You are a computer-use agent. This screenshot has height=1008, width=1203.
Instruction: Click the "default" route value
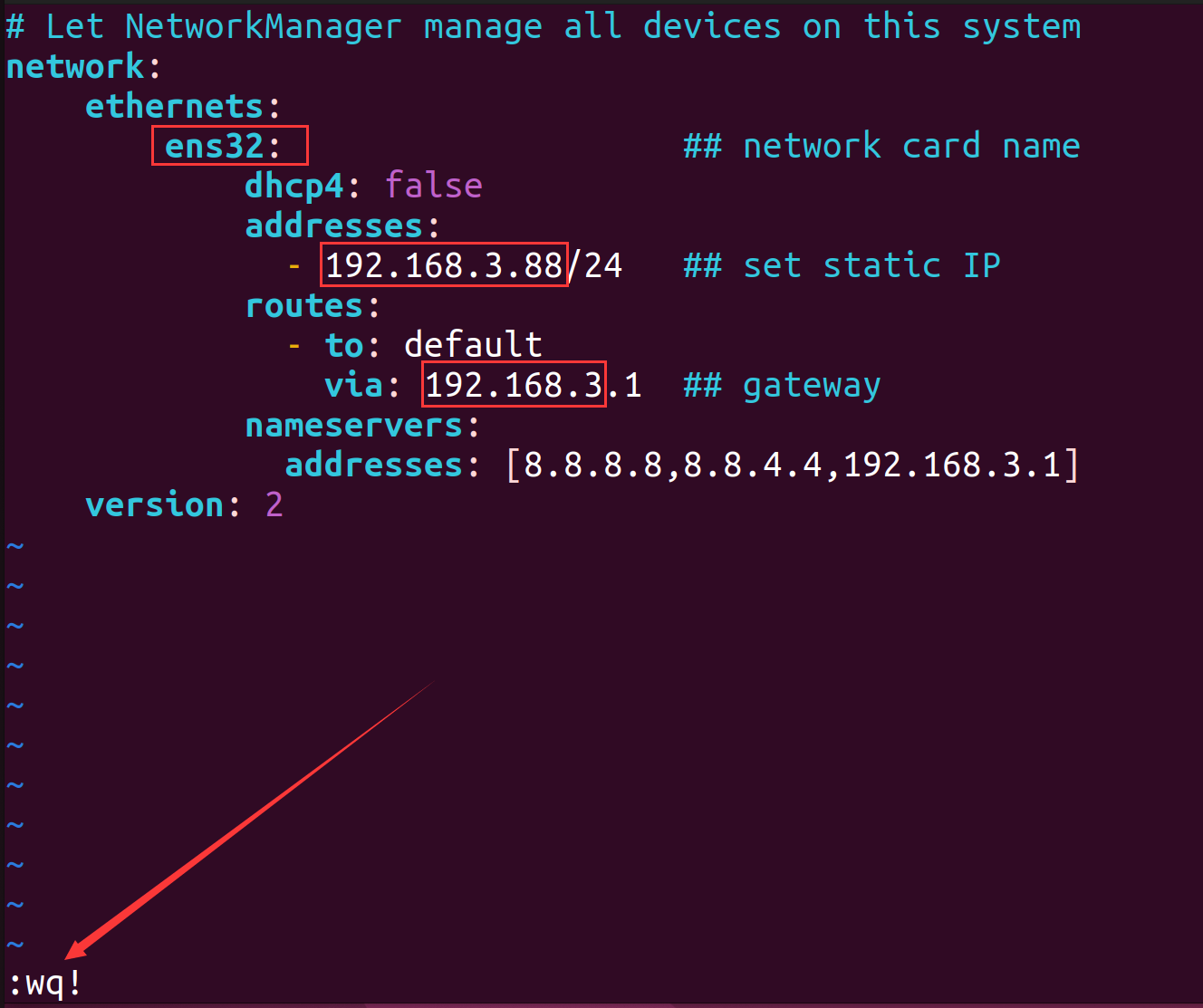tap(473, 345)
